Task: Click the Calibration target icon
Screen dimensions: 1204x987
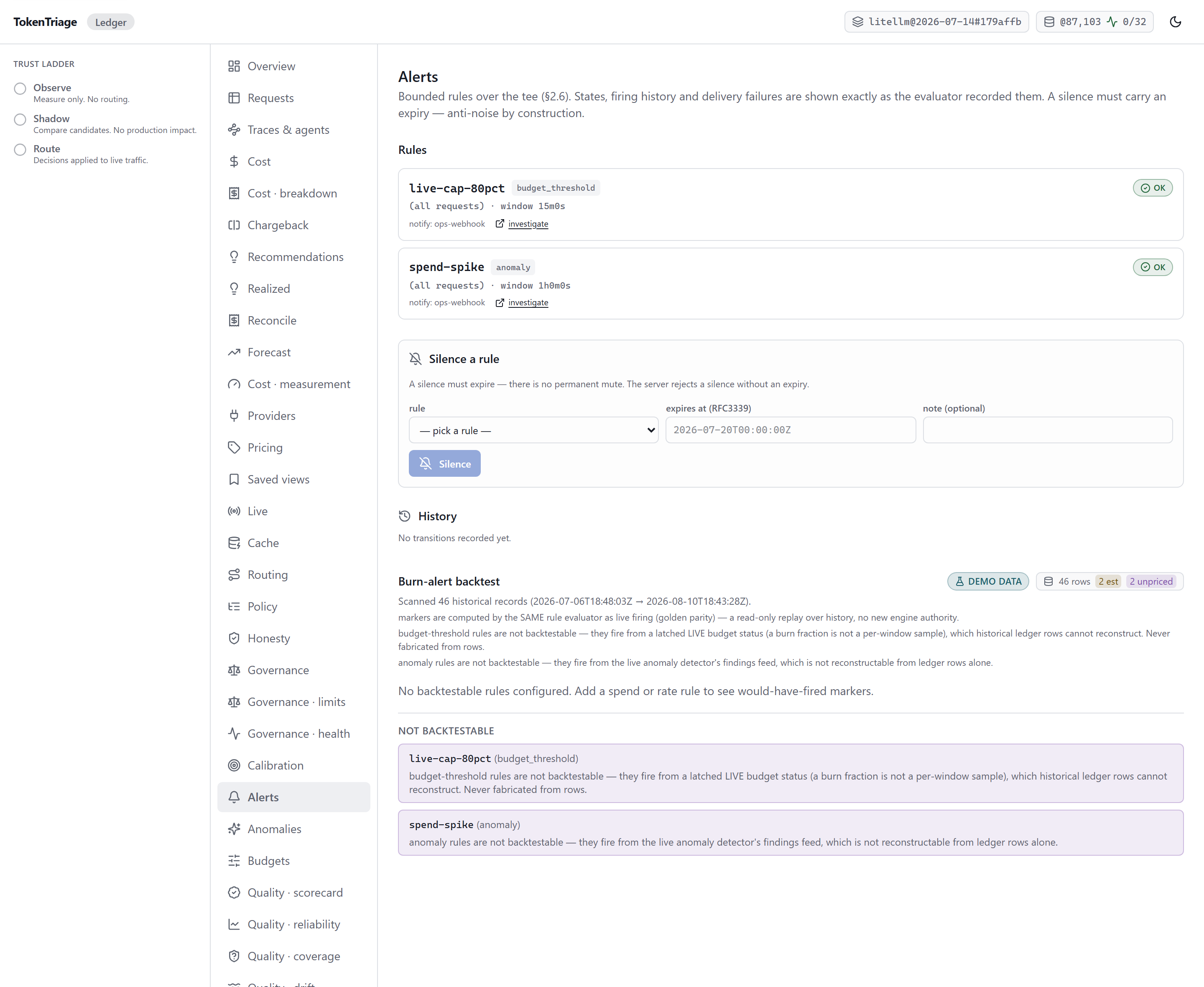Action: click(x=234, y=765)
